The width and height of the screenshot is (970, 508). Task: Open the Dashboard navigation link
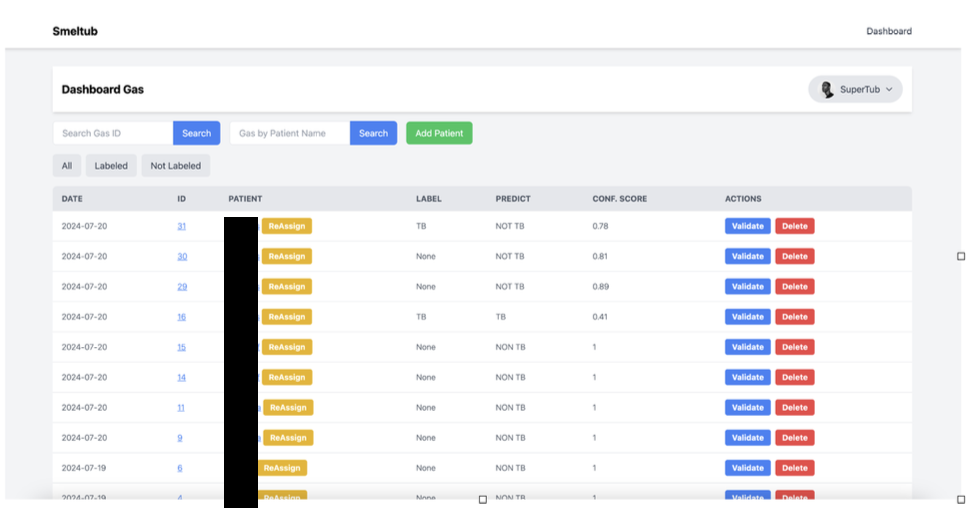[888, 31]
